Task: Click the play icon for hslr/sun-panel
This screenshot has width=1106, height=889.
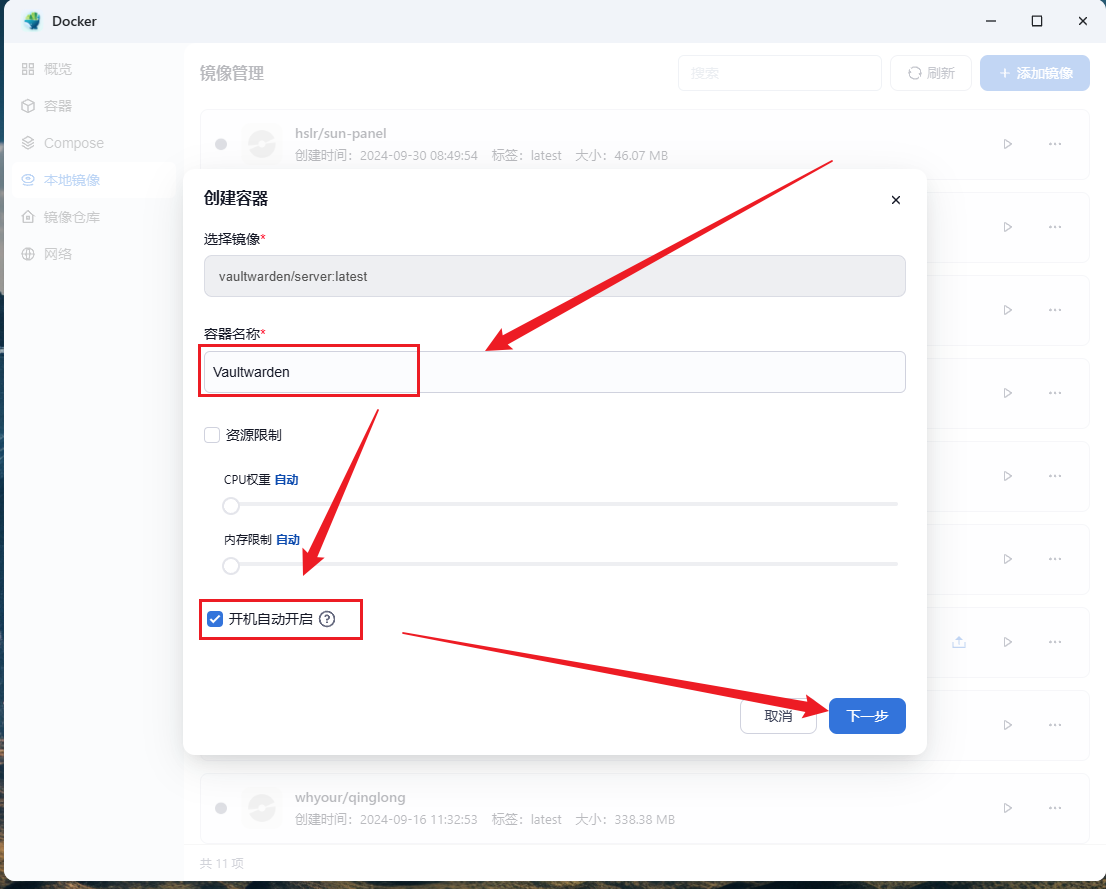Action: point(1007,144)
